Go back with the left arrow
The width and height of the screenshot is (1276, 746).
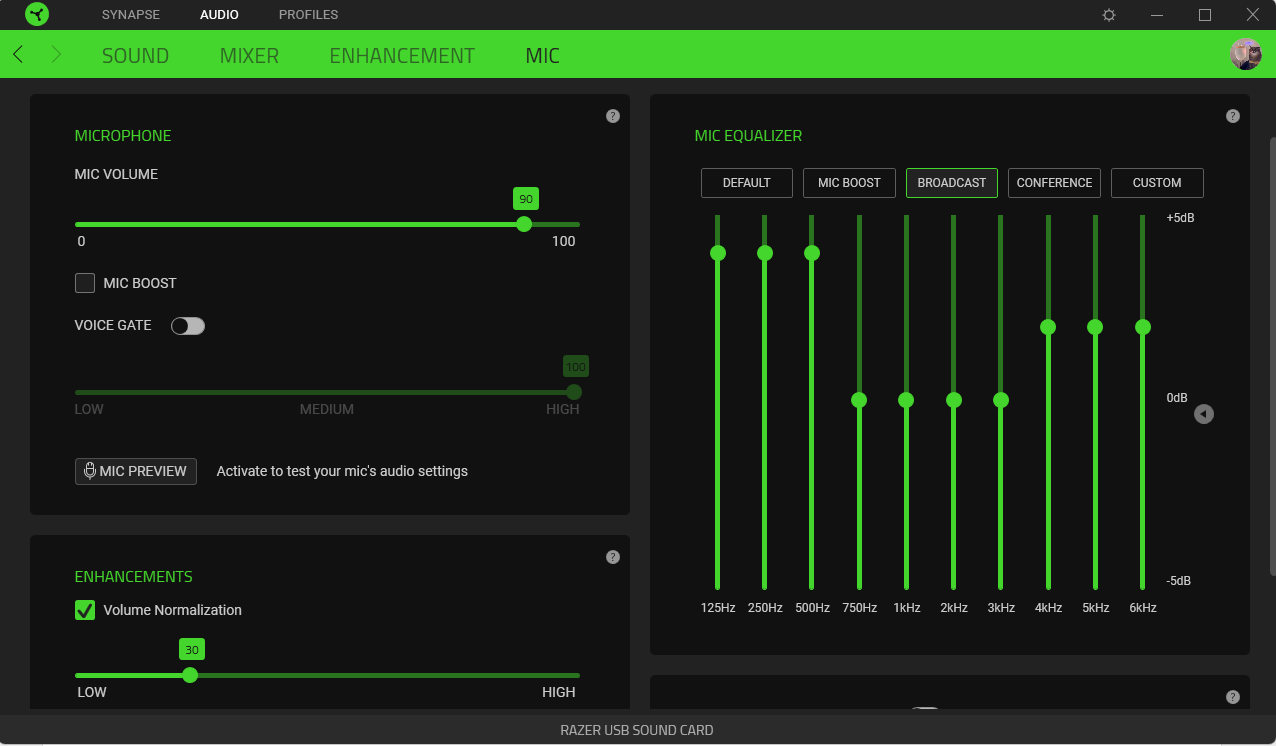point(18,54)
